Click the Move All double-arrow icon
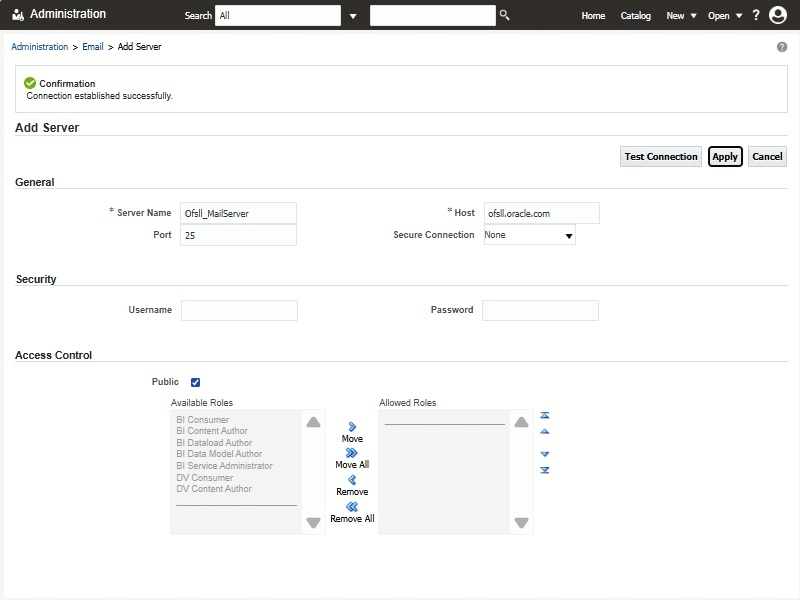 (352, 453)
